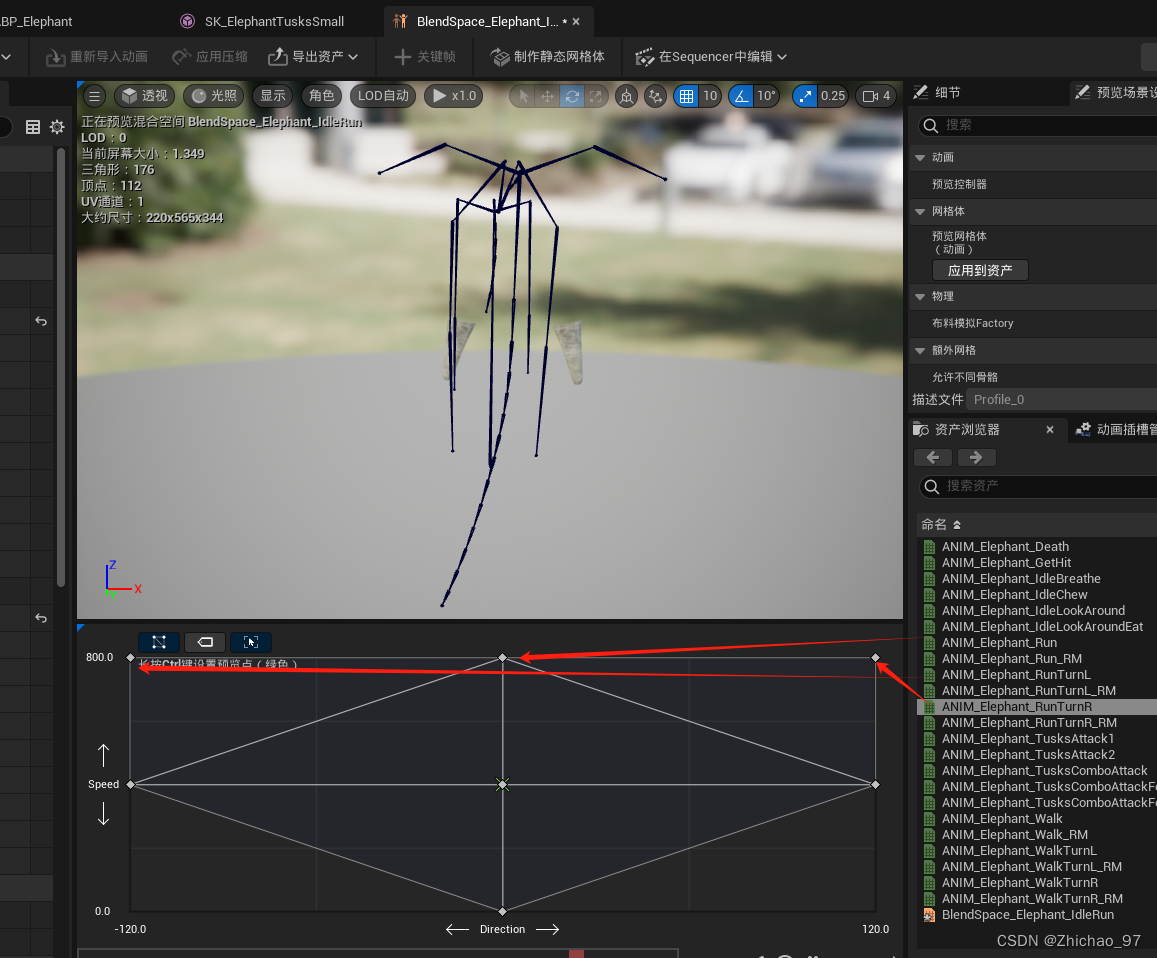Image resolution: width=1157 pixels, height=958 pixels.
Task: Select ANIM_Elephant_IdleBreathe asset
Action: point(1020,579)
